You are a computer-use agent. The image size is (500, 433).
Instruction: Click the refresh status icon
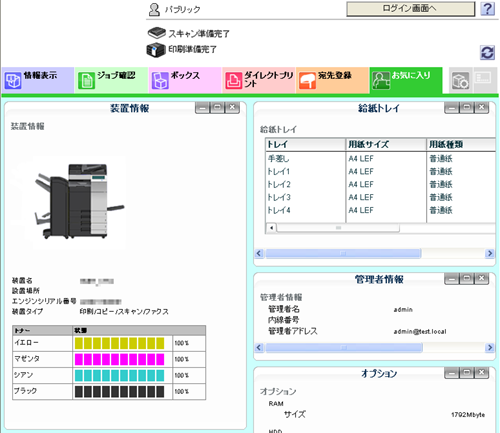(487, 53)
